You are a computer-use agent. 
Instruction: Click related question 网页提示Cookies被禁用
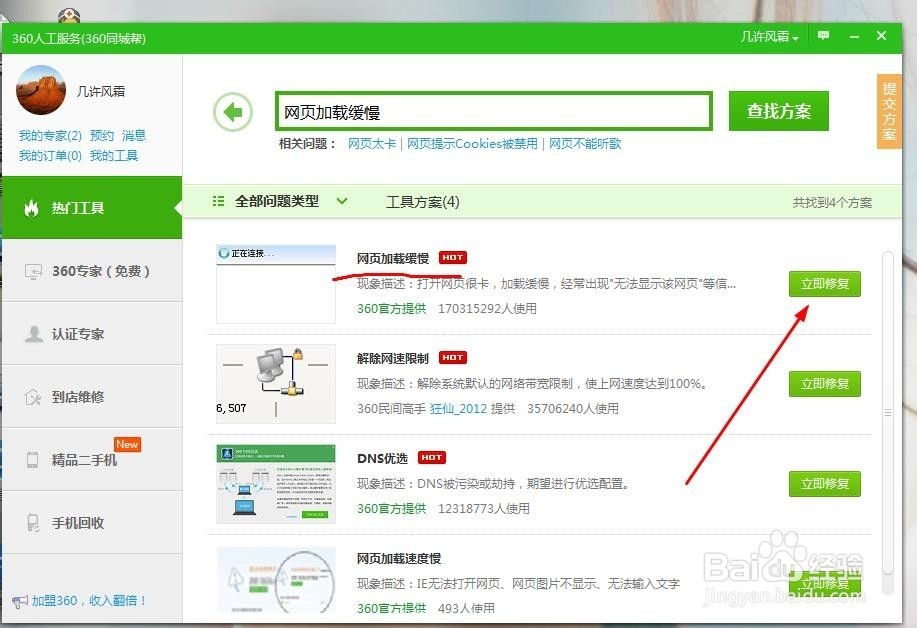point(472,144)
